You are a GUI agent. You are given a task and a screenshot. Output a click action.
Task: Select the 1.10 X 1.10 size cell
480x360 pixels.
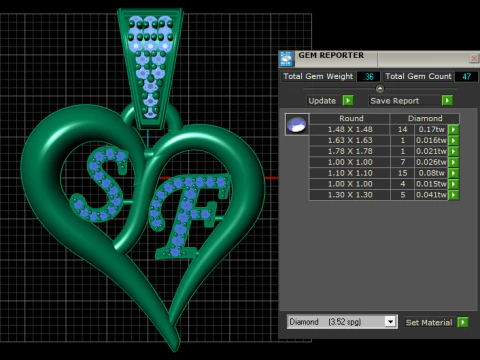350,173
